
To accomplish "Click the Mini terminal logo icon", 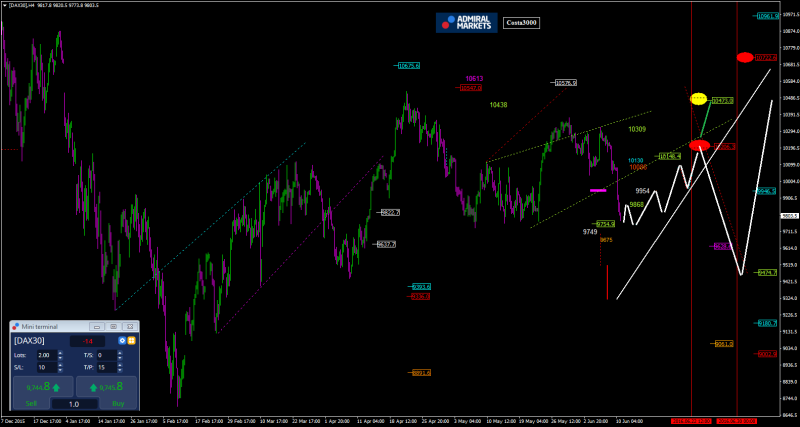I will pyautogui.click(x=17, y=327).
